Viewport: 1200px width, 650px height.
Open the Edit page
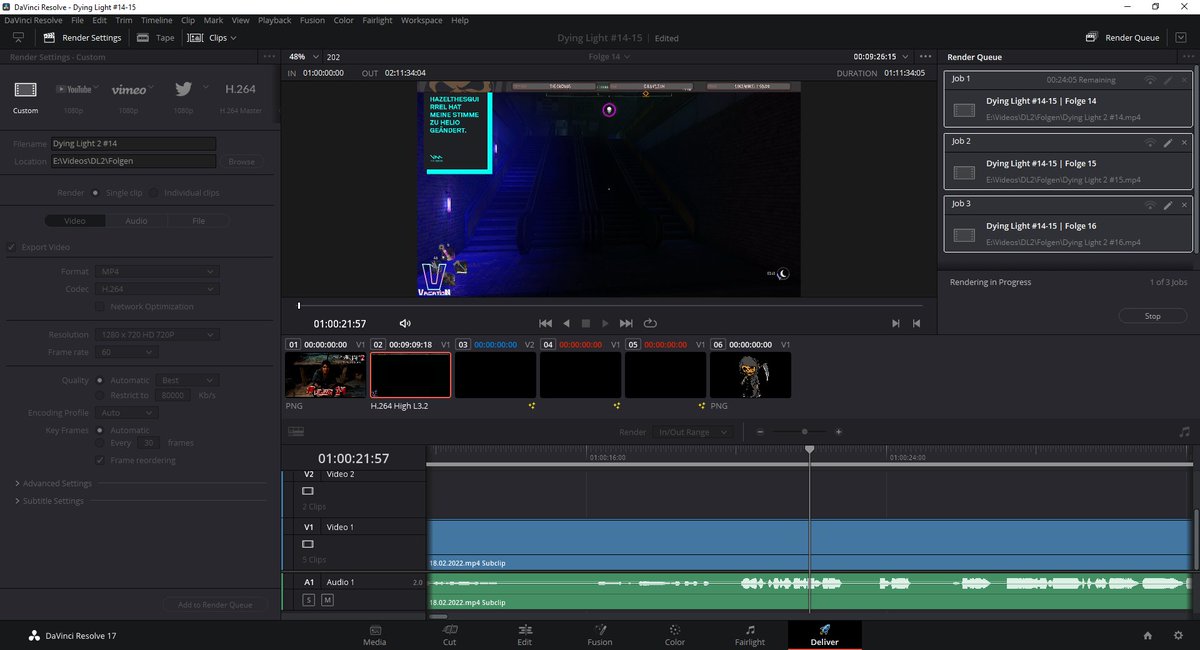pos(524,634)
